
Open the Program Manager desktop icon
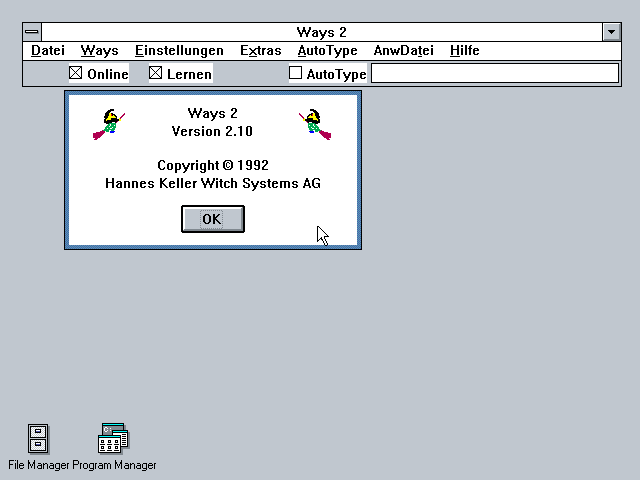tap(113, 438)
